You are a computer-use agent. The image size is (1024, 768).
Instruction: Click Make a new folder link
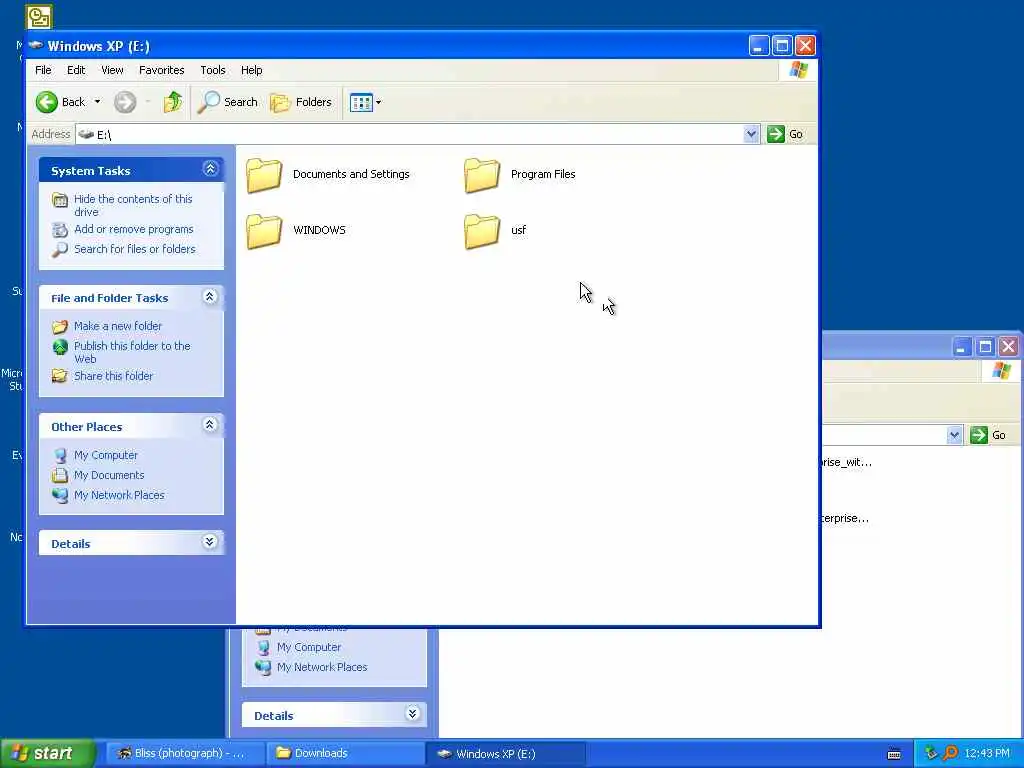pos(118,326)
